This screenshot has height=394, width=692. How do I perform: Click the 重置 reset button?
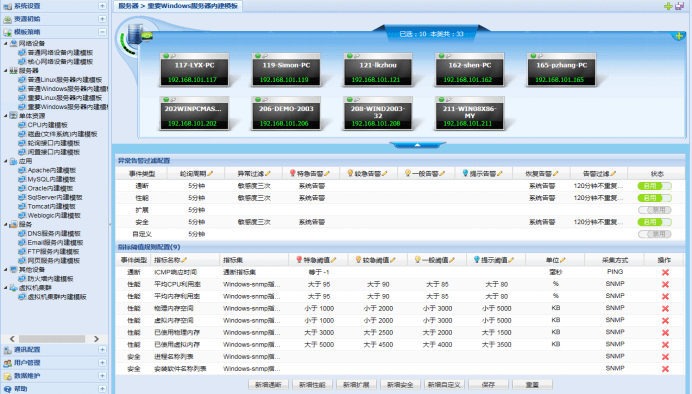pyautogui.click(x=532, y=385)
